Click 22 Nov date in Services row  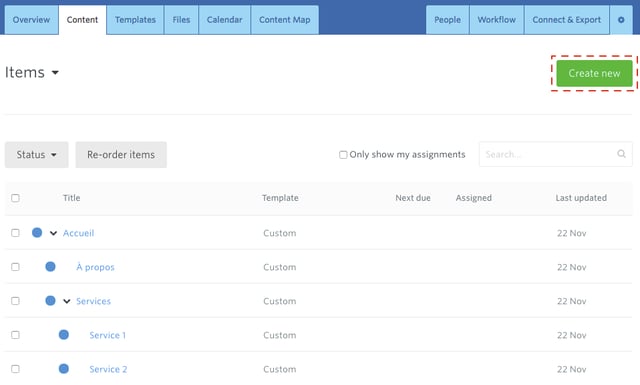coord(571,301)
